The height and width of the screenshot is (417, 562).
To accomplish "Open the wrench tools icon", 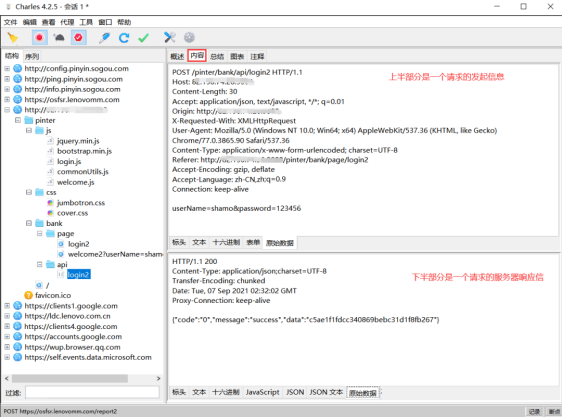I will [170, 37].
